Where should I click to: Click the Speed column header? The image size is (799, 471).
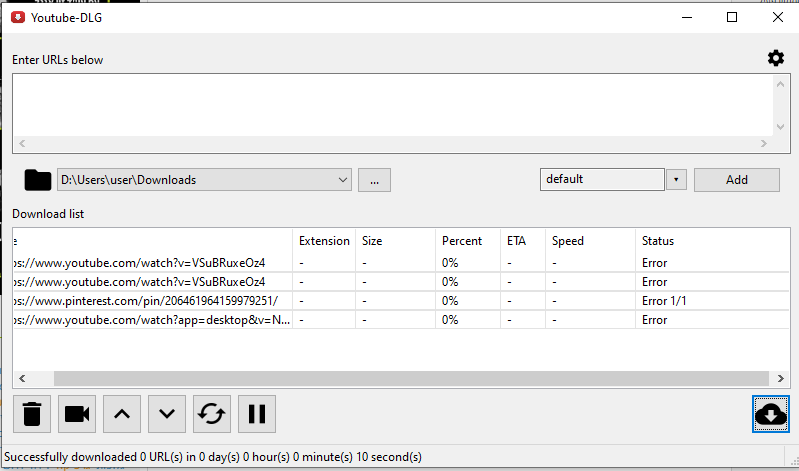tap(590, 241)
